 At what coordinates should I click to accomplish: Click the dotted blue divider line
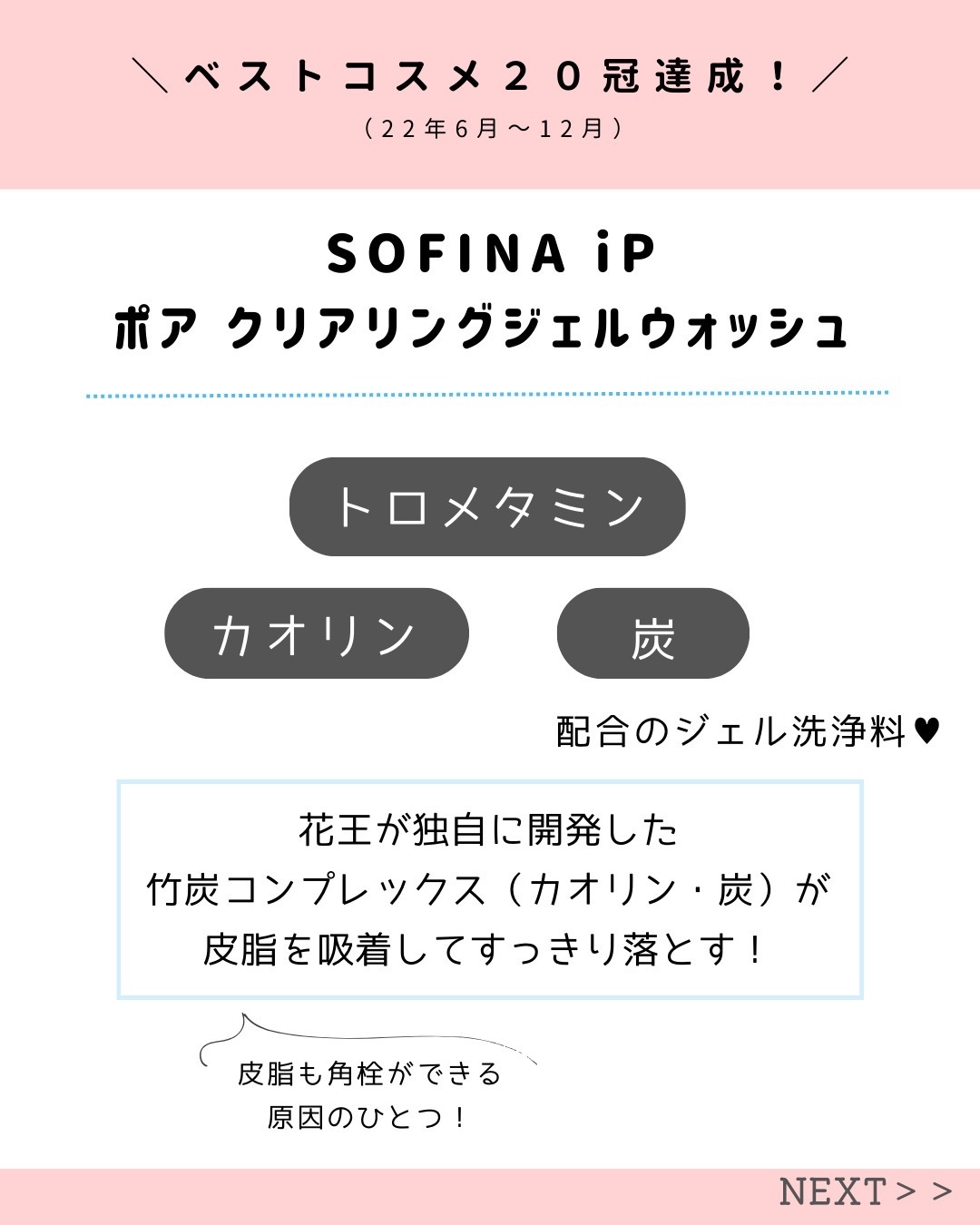(x=487, y=395)
